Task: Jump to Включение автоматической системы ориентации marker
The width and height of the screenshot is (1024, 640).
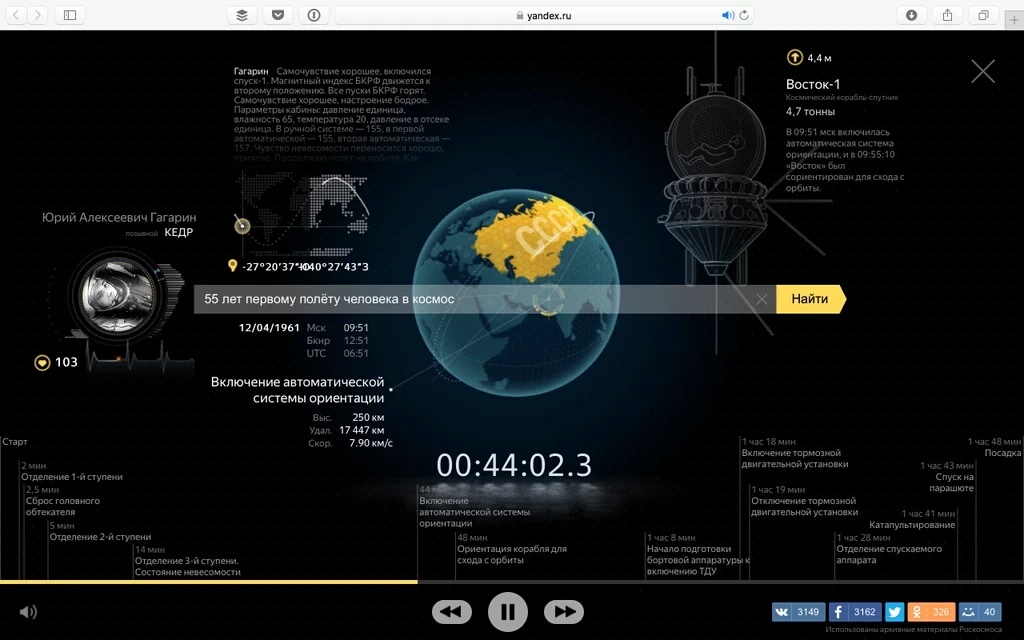Action: pos(474,507)
